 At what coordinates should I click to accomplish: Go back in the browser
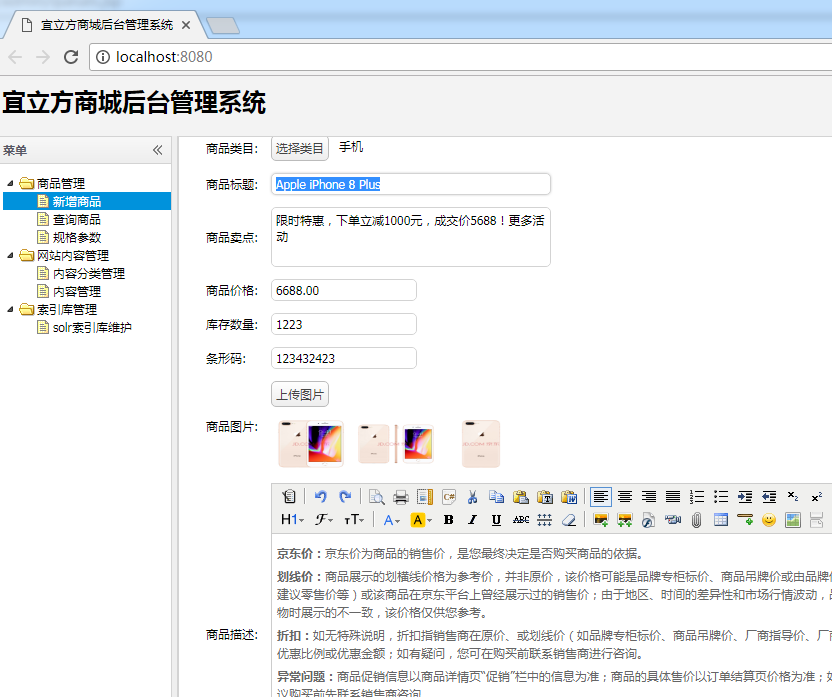15,57
